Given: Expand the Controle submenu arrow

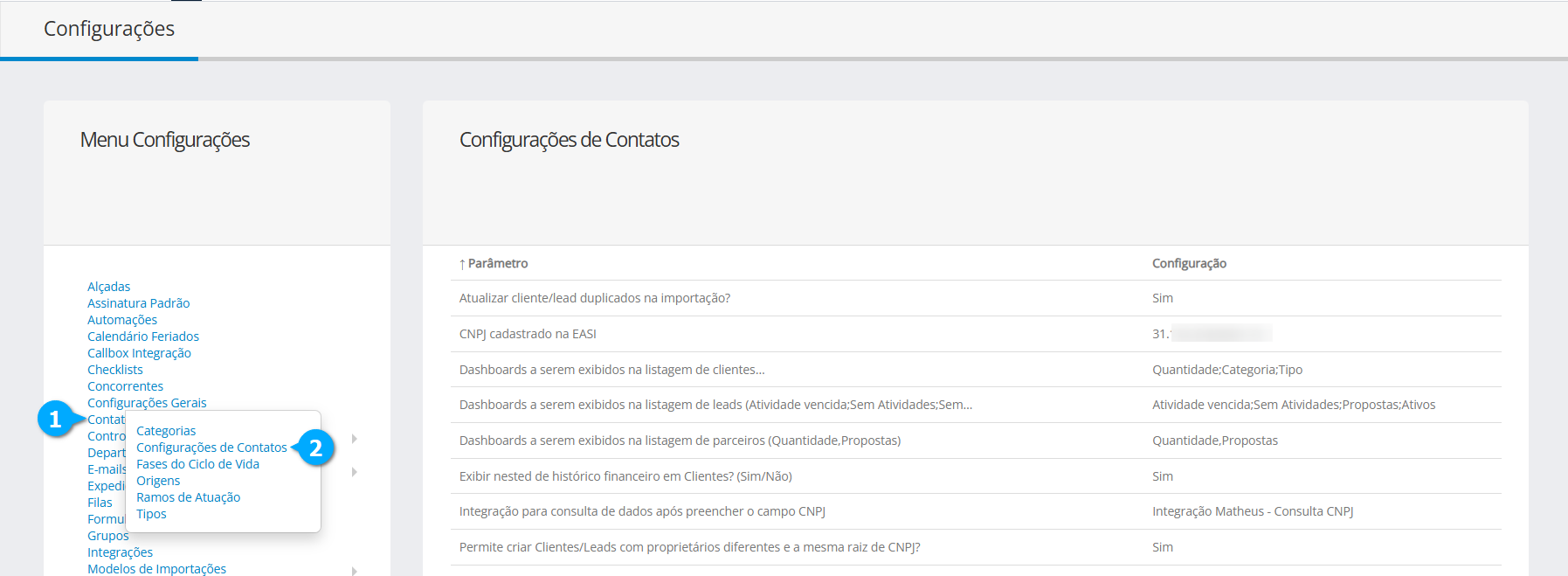Looking at the screenshot, I should pos(354,439).
